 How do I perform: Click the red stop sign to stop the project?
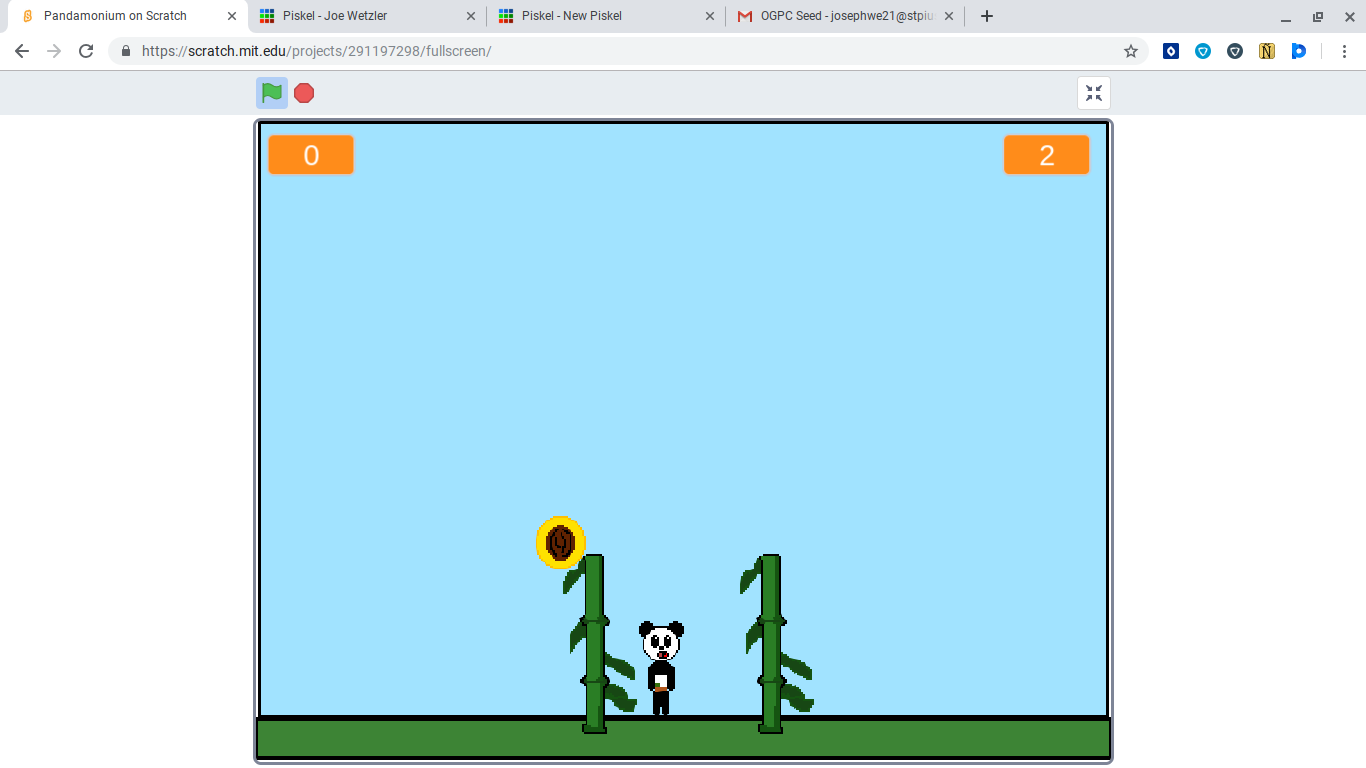(x=303, y=92)
